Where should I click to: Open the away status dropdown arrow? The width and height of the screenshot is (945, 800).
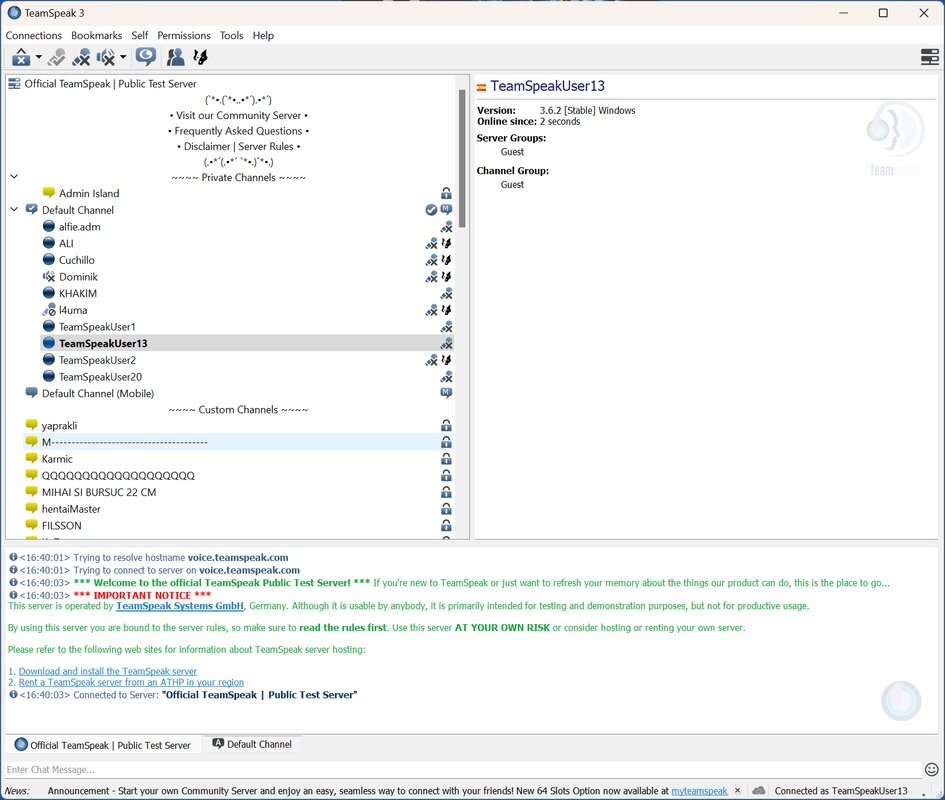[38, 58]
